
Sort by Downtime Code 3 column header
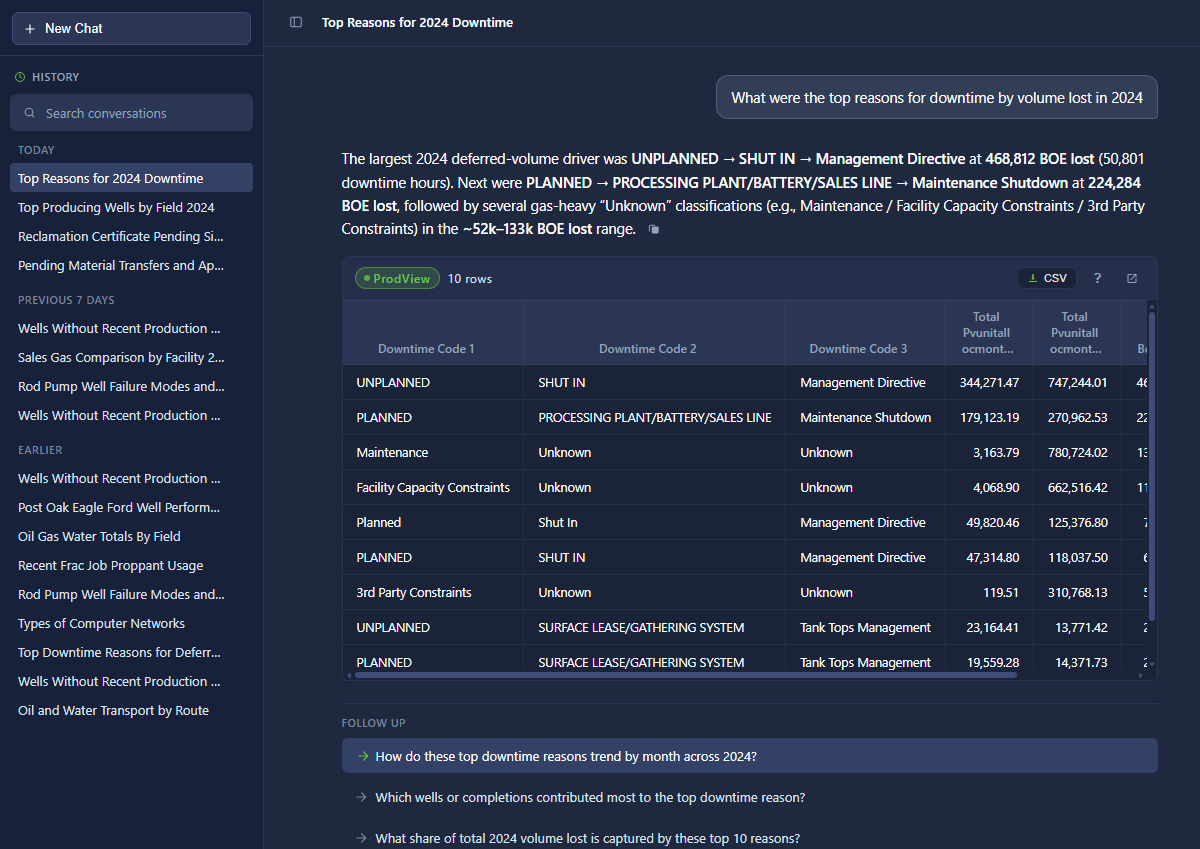(x=858, y=349)
